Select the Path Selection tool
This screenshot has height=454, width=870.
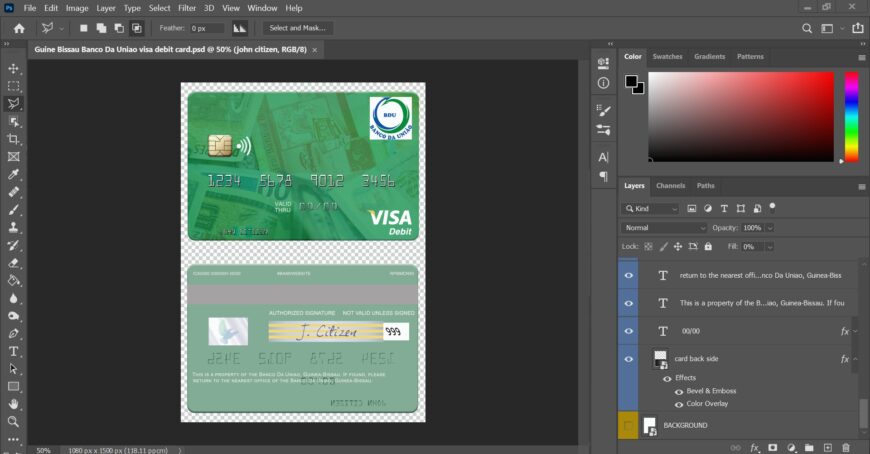(x=13, y=369)
